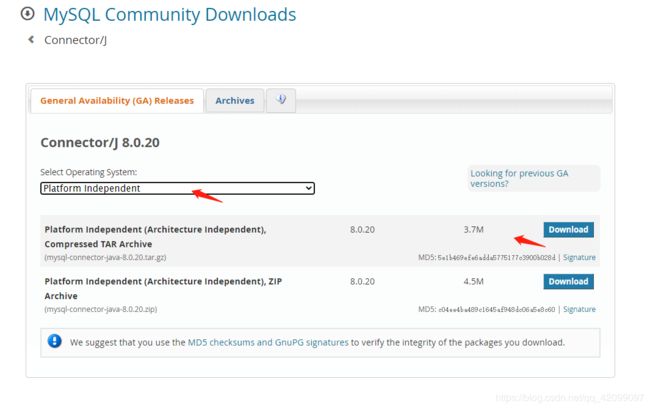Select the 'Connector/J 8.0.20' heading text
The width and height of the screenshot is (650, 409).
pyautogui.click(x=100, y=143)
